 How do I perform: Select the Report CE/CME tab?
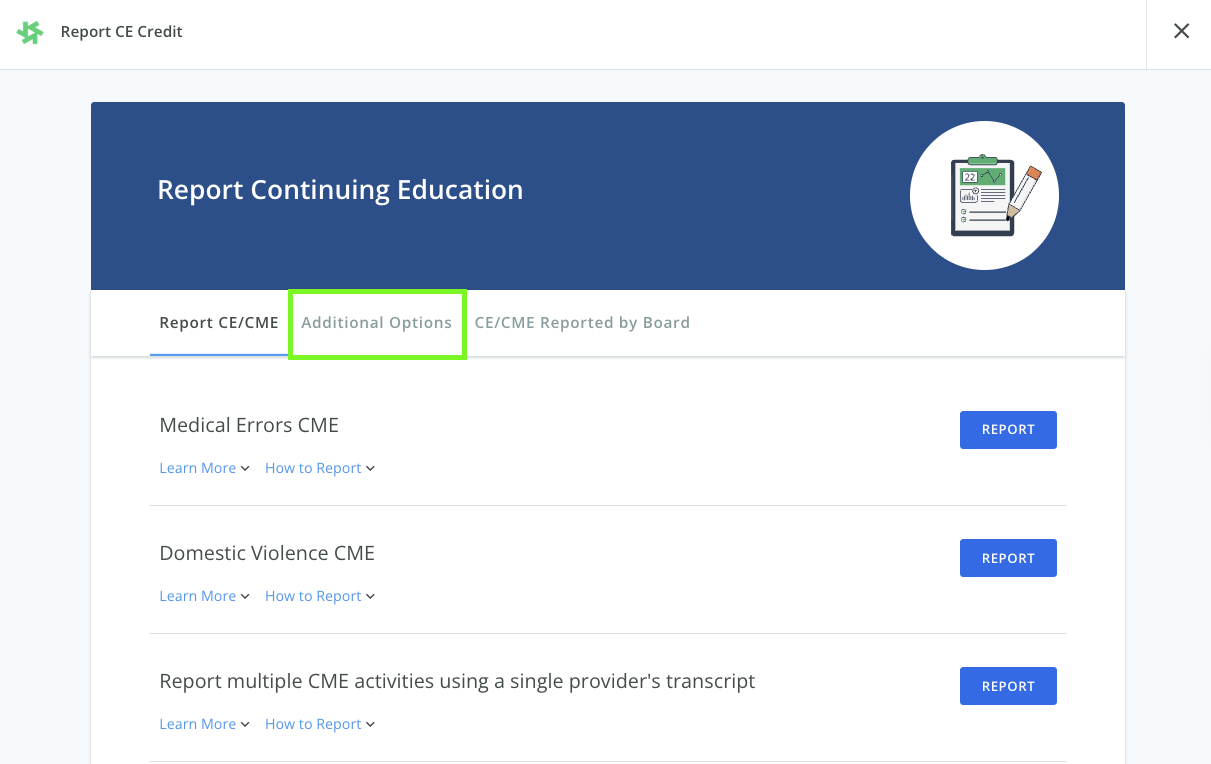pos(219,323)
